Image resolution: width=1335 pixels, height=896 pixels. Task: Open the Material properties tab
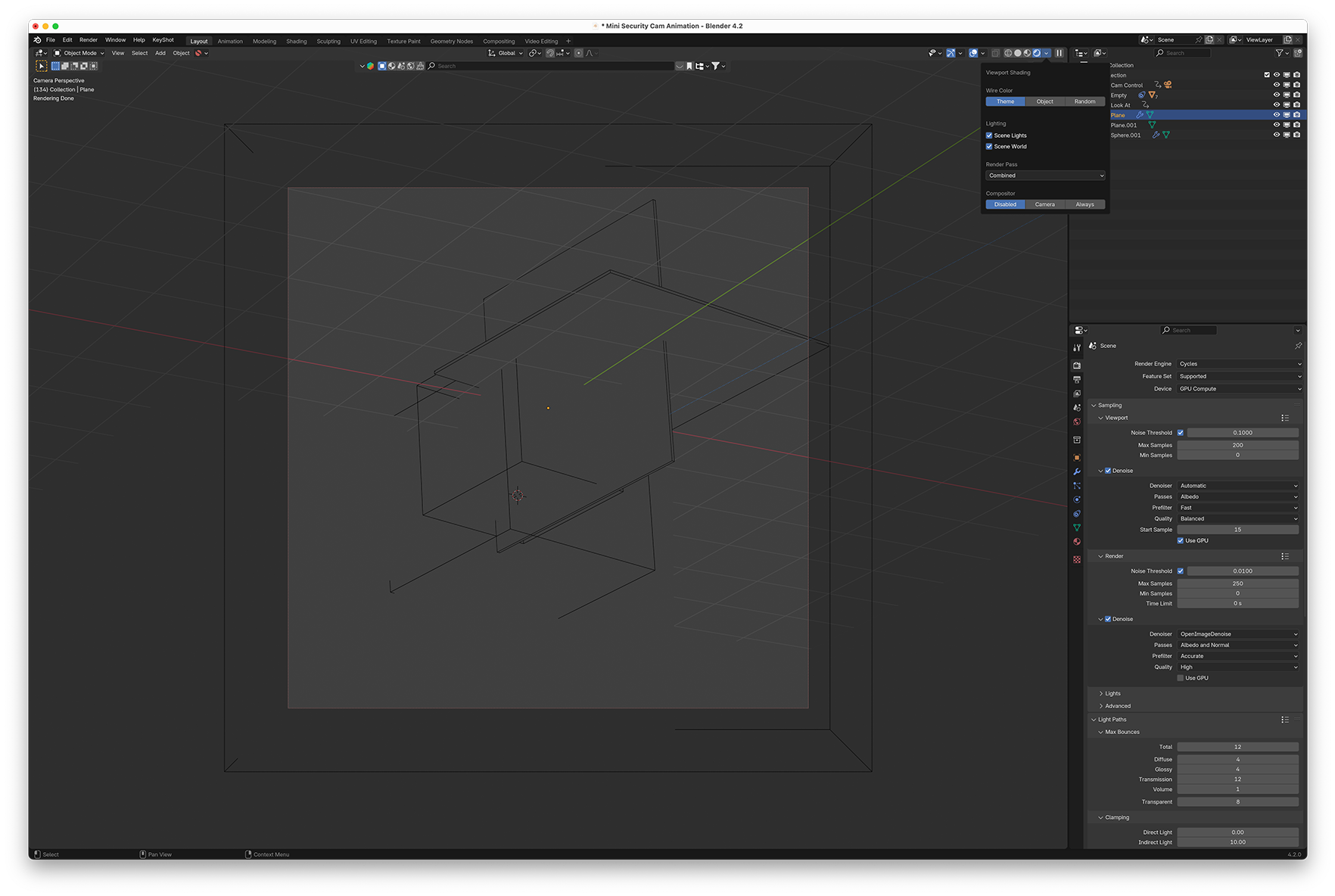[1077, 542]
